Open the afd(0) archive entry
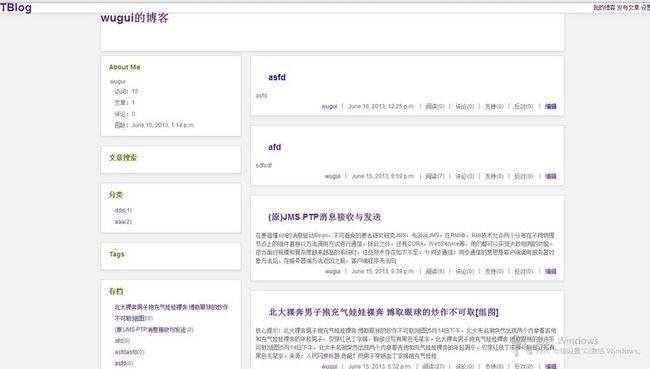The height and width of the screenshot is (369, 650). tap(122, 341)
